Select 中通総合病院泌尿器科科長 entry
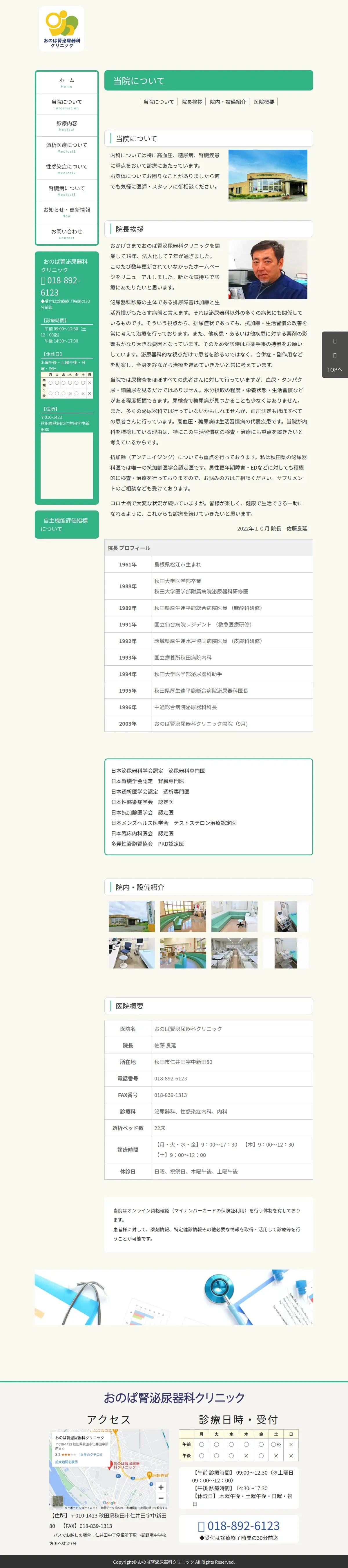The width and height of the screenshot is (348, 1568). coord(186,707)
